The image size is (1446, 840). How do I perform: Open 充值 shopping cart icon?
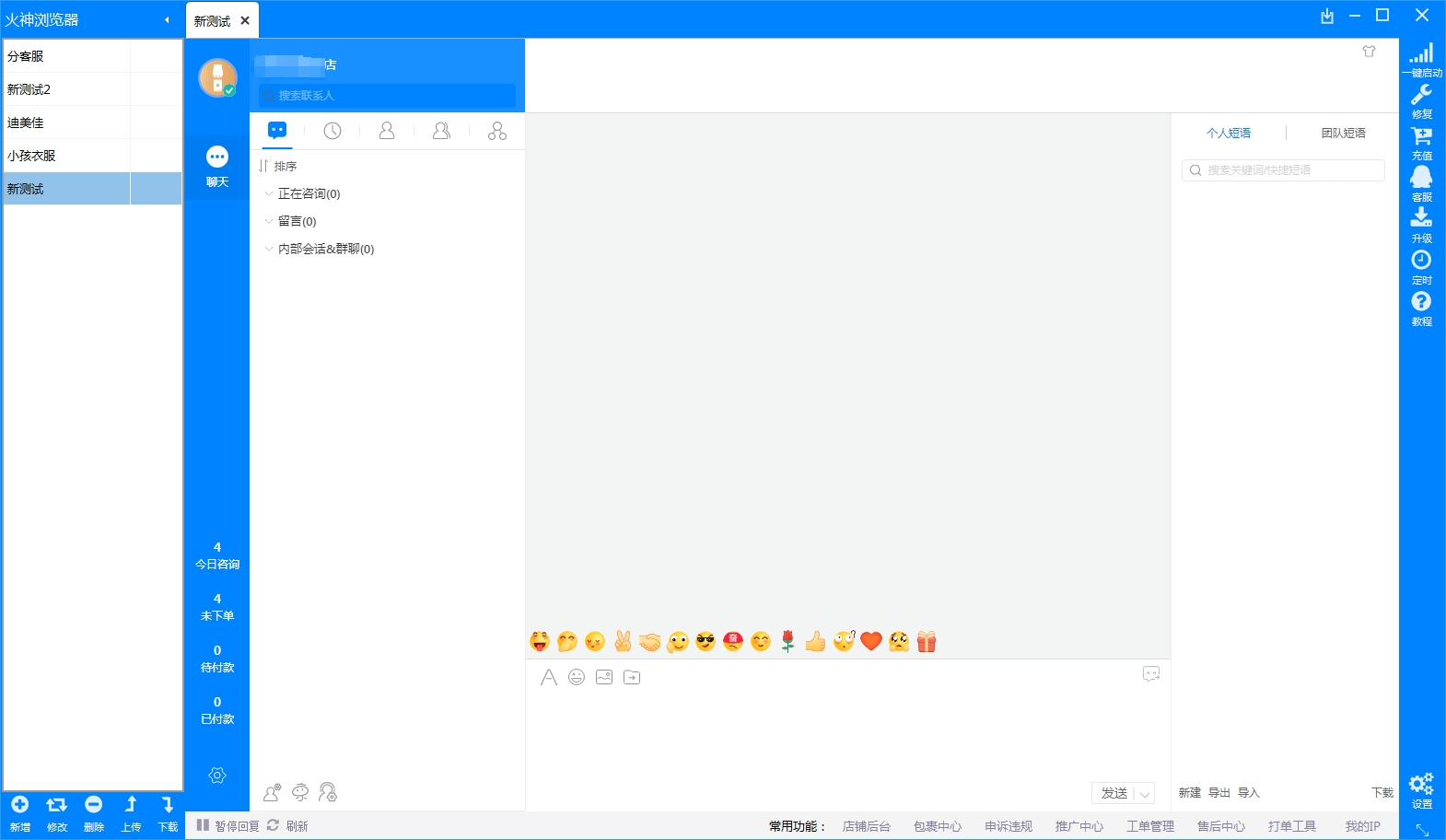coord(1421,136)
